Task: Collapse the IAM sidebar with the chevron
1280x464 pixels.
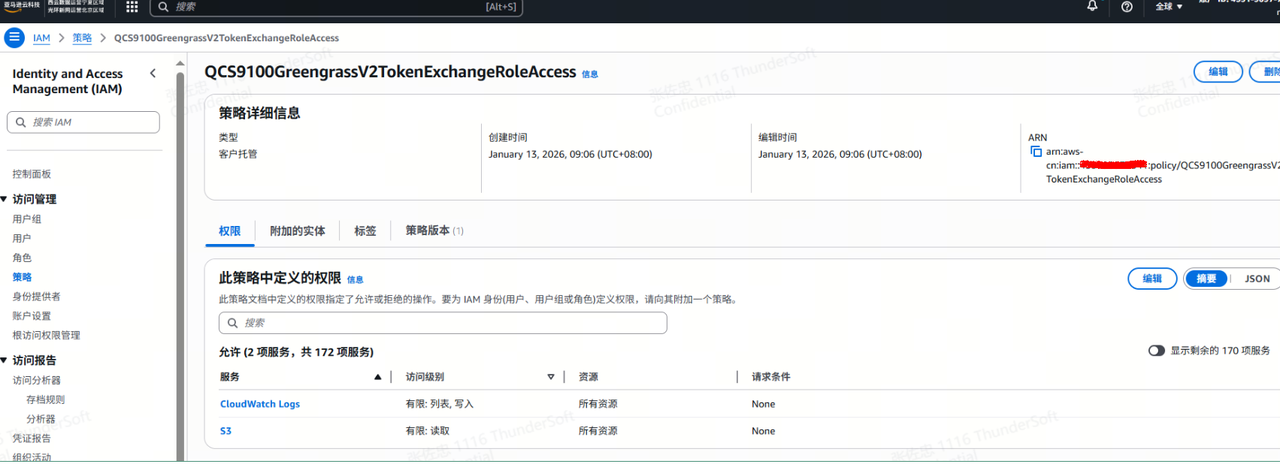Action: (x=153, y=73)
